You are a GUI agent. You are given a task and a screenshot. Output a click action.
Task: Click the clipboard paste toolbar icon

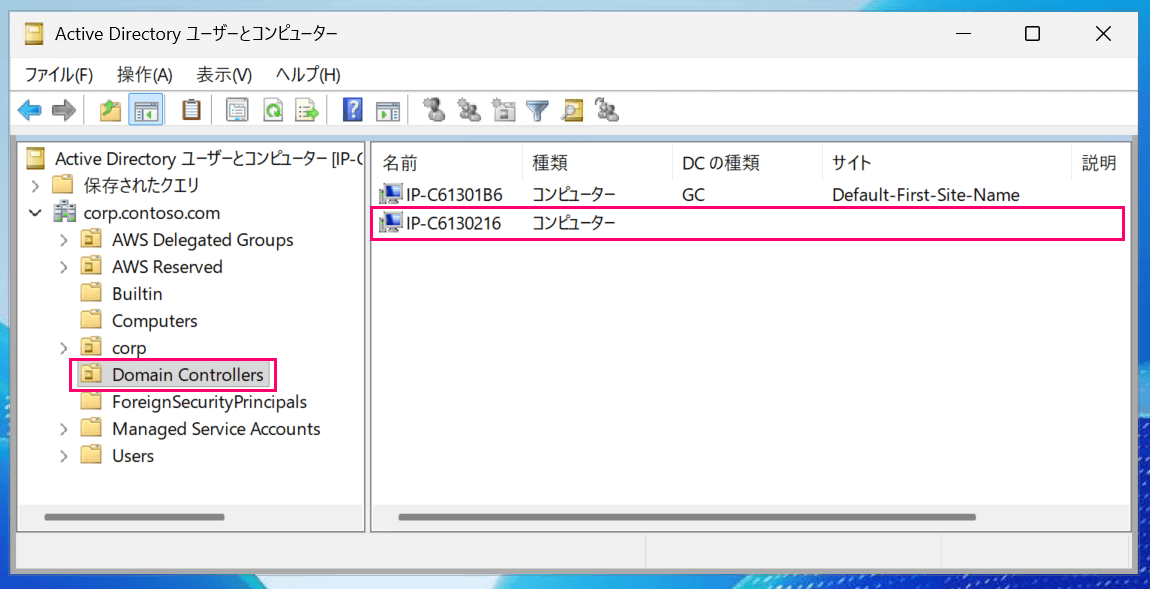coord(191,111)
